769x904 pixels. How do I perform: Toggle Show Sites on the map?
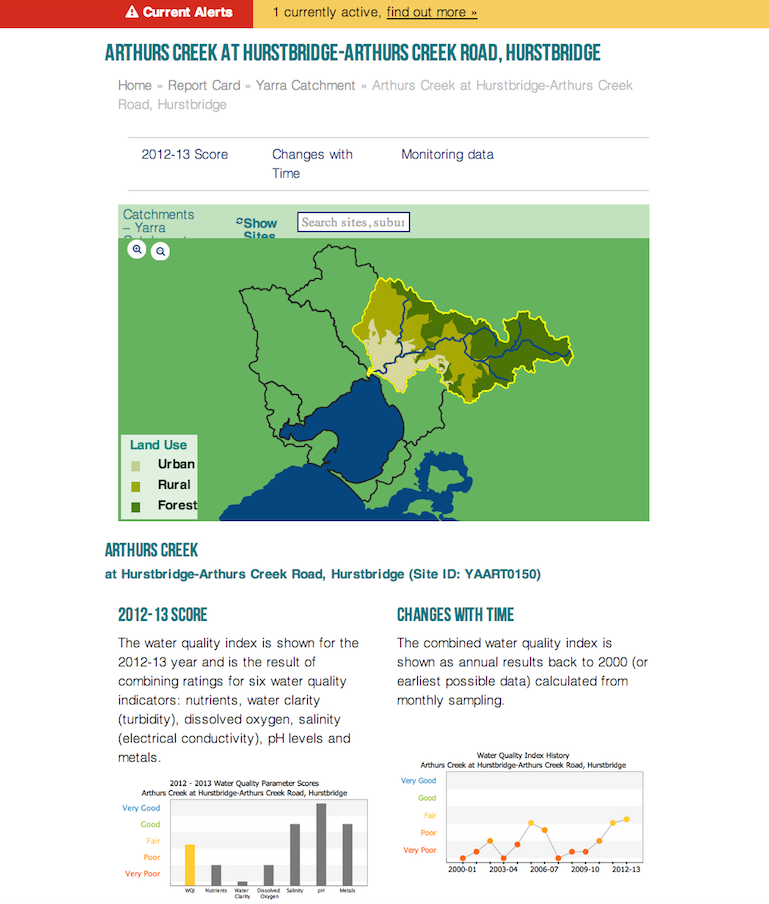pyautogui.click(x=260, y=228)
